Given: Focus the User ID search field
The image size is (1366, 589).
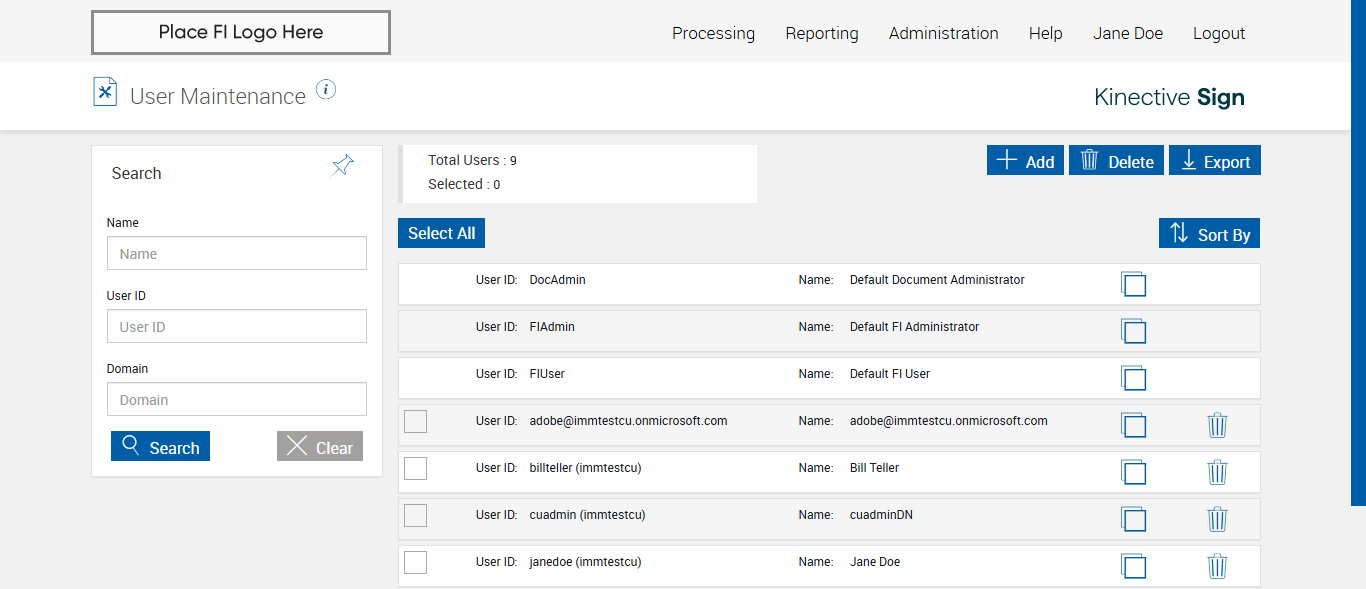Looking at the screenshot, I should point(237,327).
